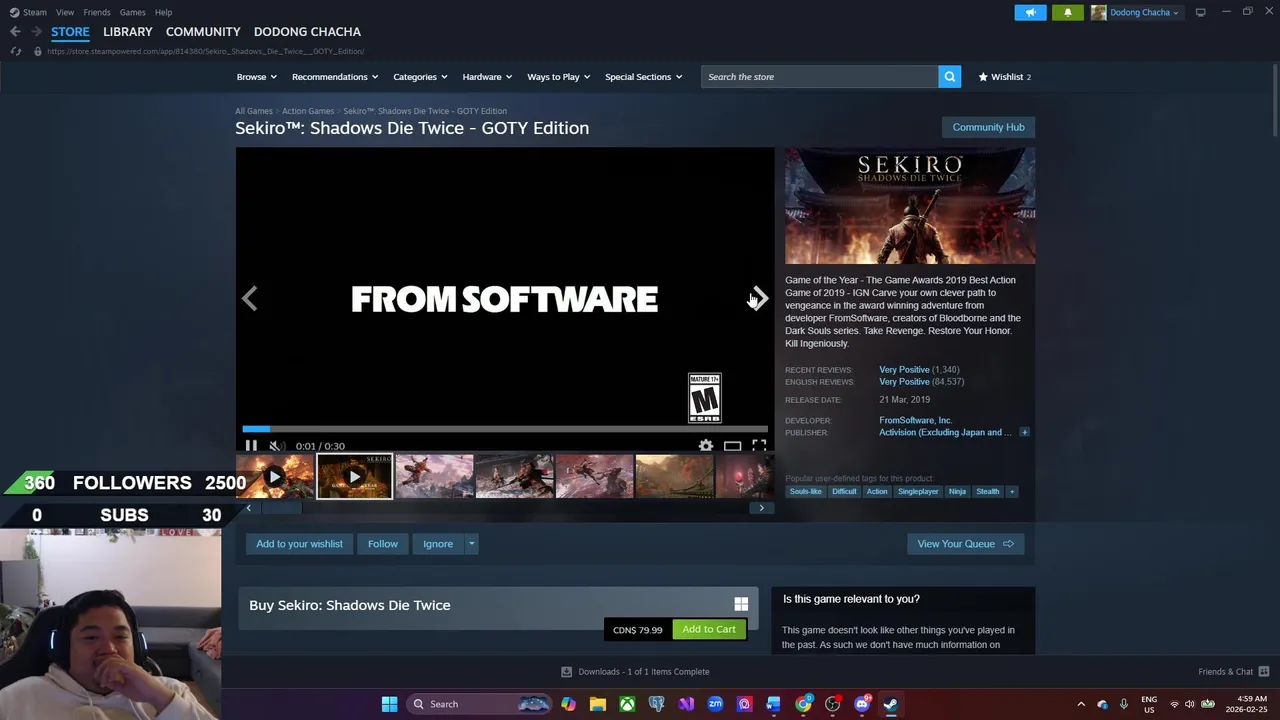Expand publisher list plus button
Image resolution: width=1280 pixels, height=720 pixels.
[x=1024, y=432]
